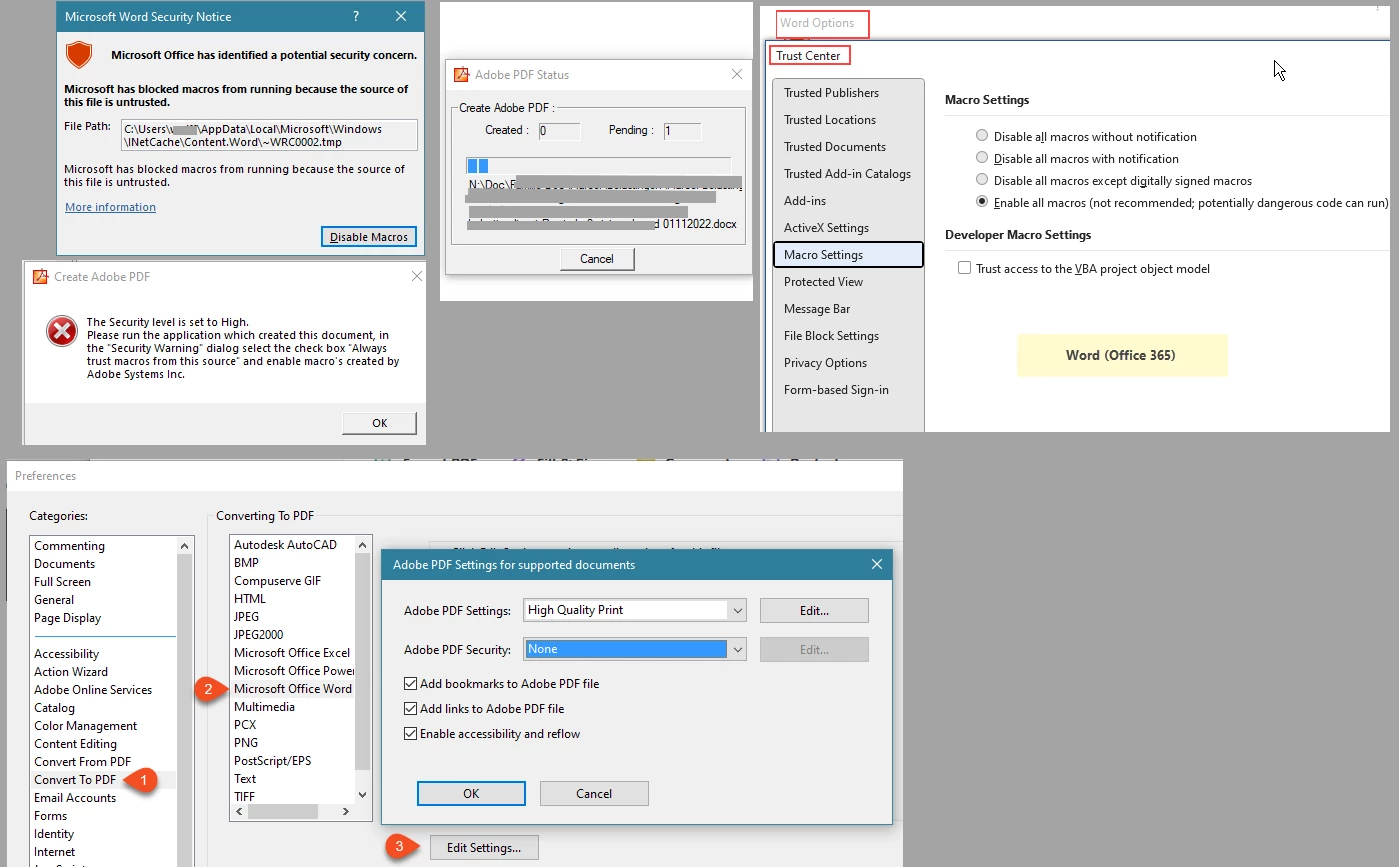Click the help question mark in Security Notice
The image size is (1399, 867).
pyautogui.click(x=356, y=16)
